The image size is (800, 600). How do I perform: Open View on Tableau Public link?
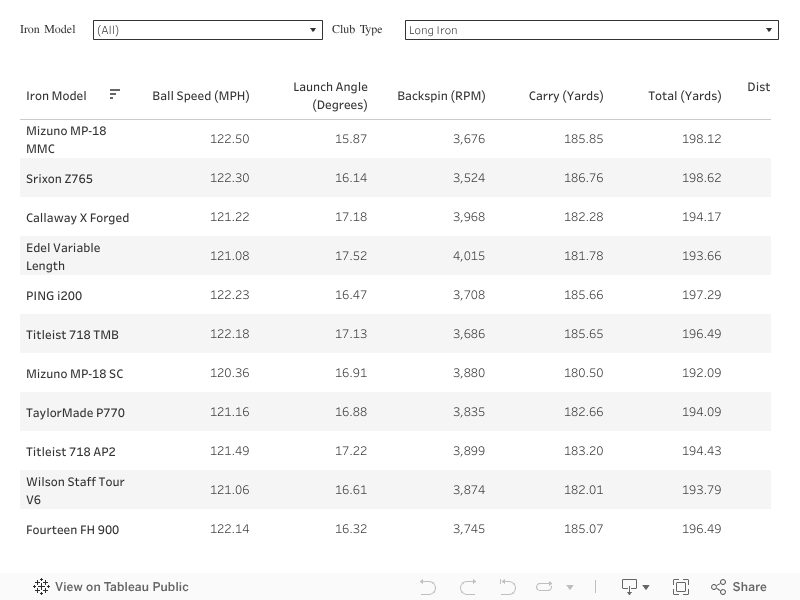tap(121, 587)
